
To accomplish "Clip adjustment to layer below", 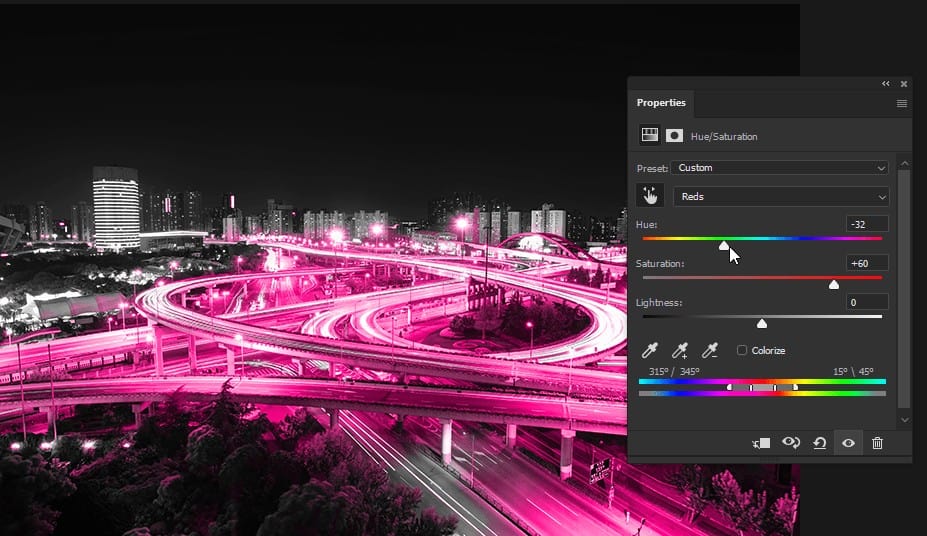I will (761, 443).
